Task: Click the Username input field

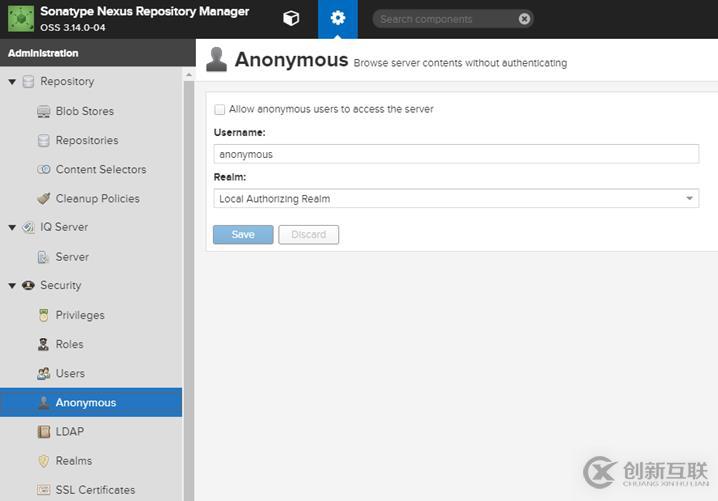Action: coord(456,154)
